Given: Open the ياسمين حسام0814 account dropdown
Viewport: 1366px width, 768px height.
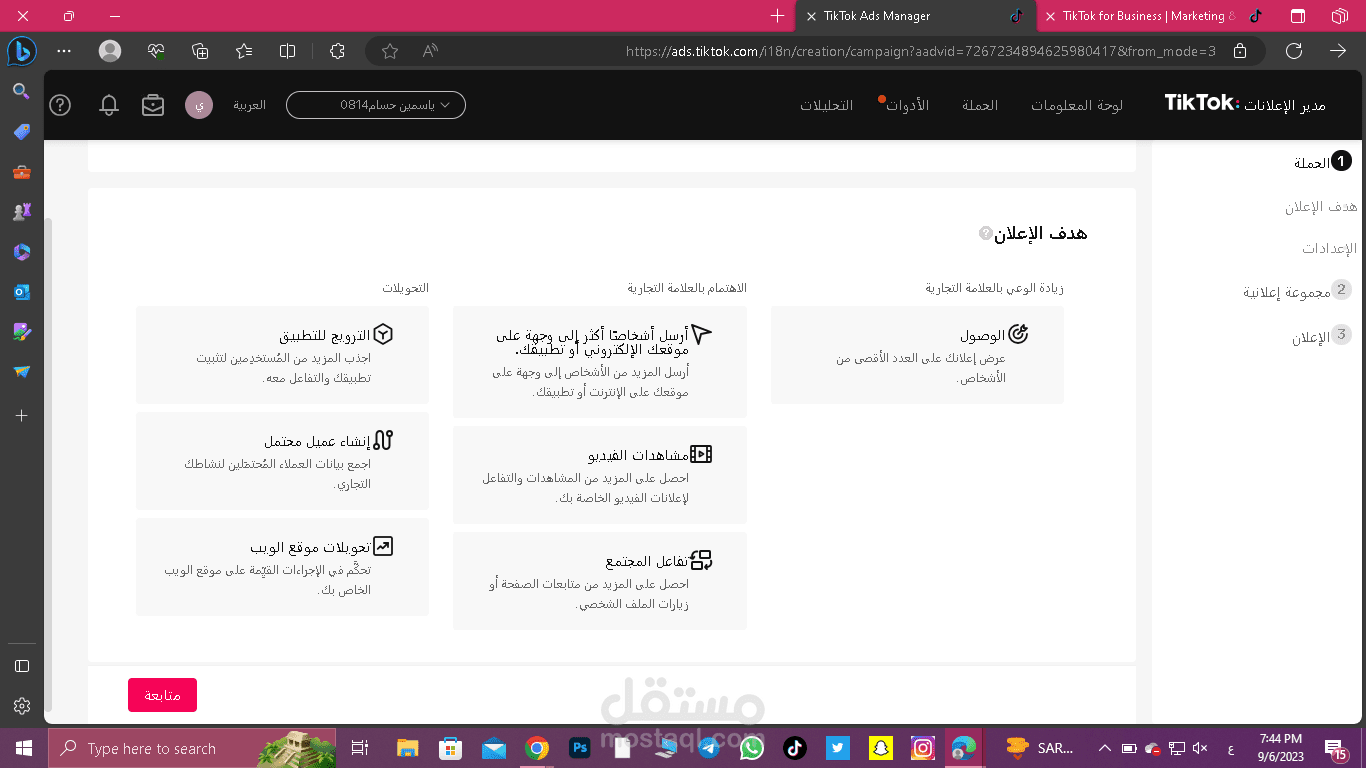Looking at the screenshot, I should pos(375,104).
